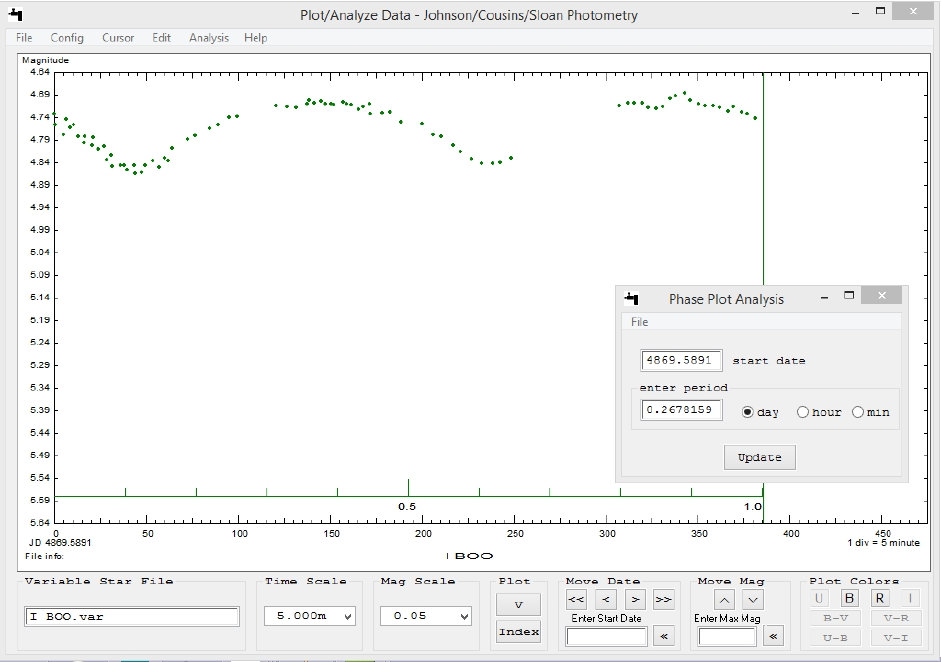Click the 'I BOO' star name label
The height and width of the screenshot is (662, 941).
(x=470, y=556)
